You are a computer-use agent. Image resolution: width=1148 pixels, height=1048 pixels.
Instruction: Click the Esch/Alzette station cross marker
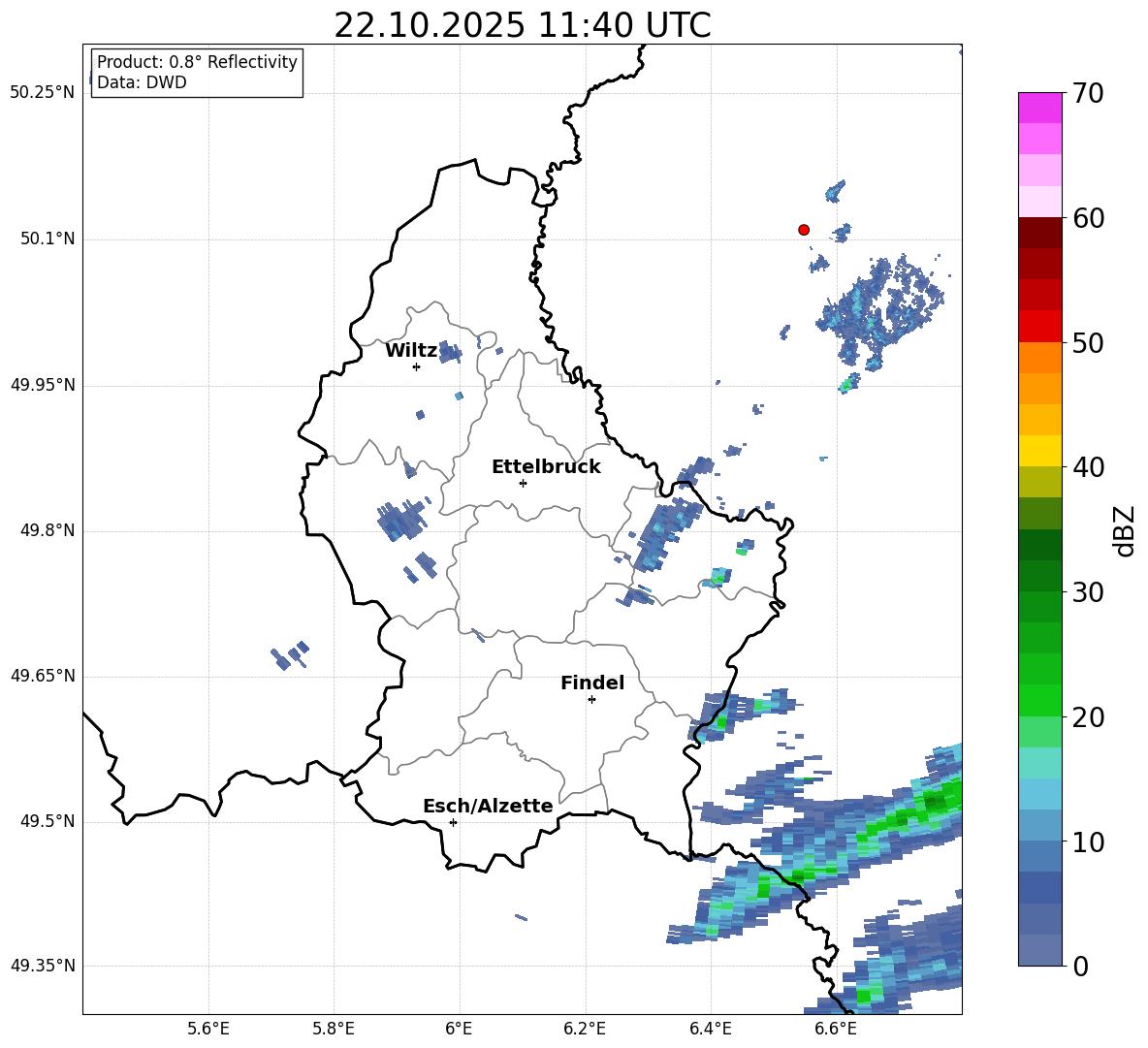pos(453,822)
